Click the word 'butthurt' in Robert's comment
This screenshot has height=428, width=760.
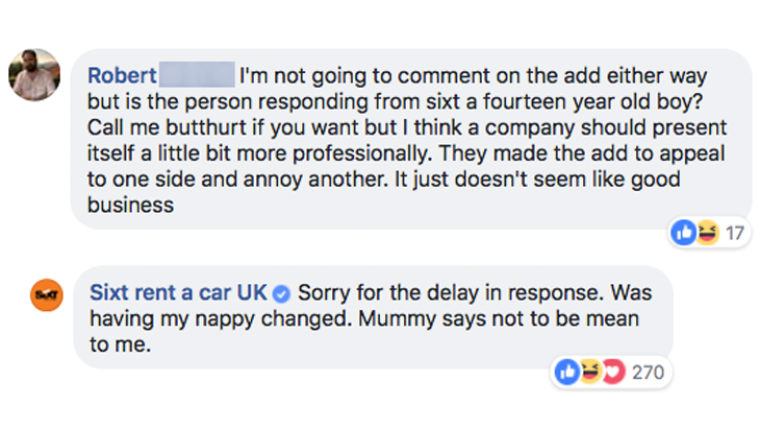206,127
